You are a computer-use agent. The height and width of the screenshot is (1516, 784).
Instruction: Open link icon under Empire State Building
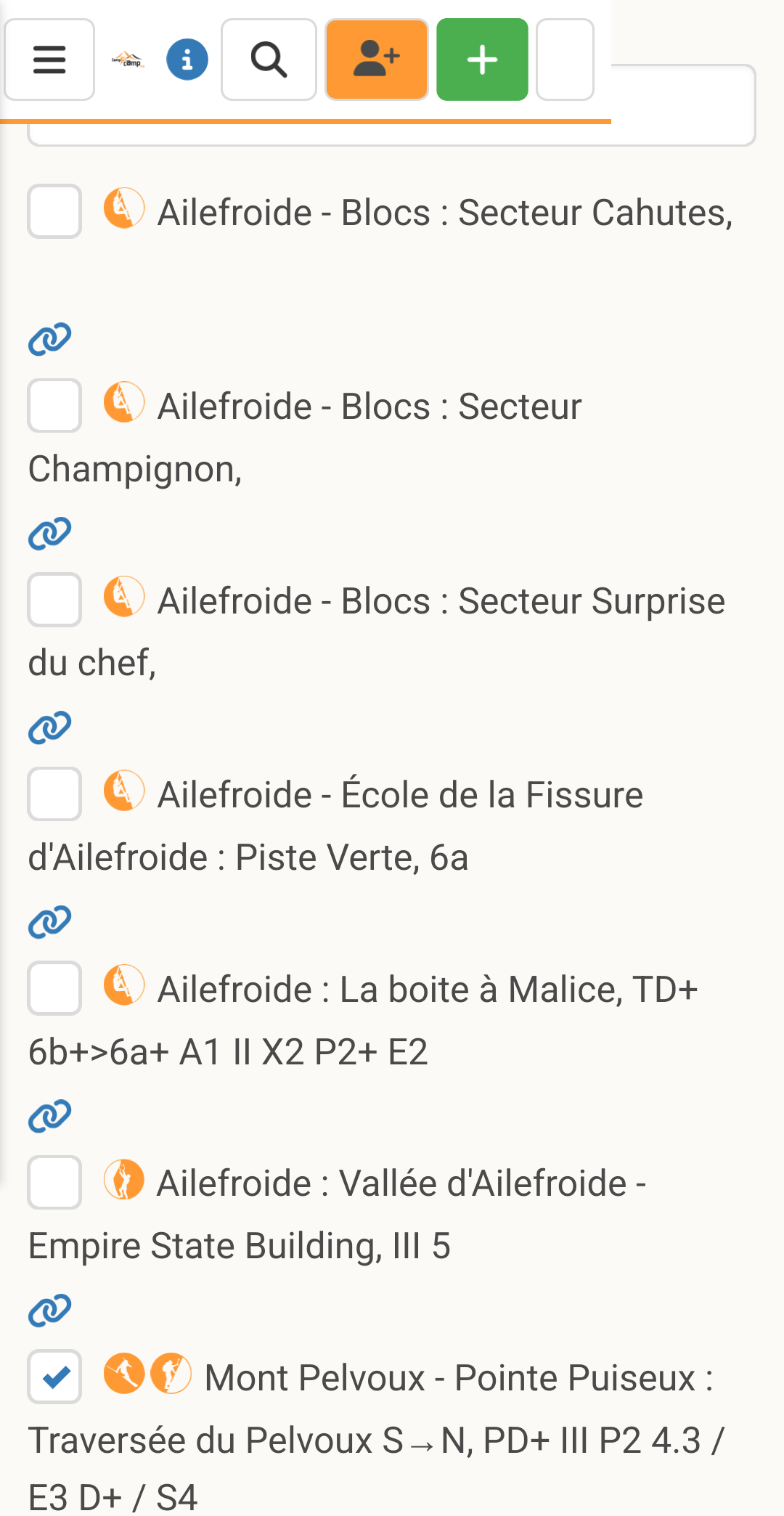(49, 1311)
